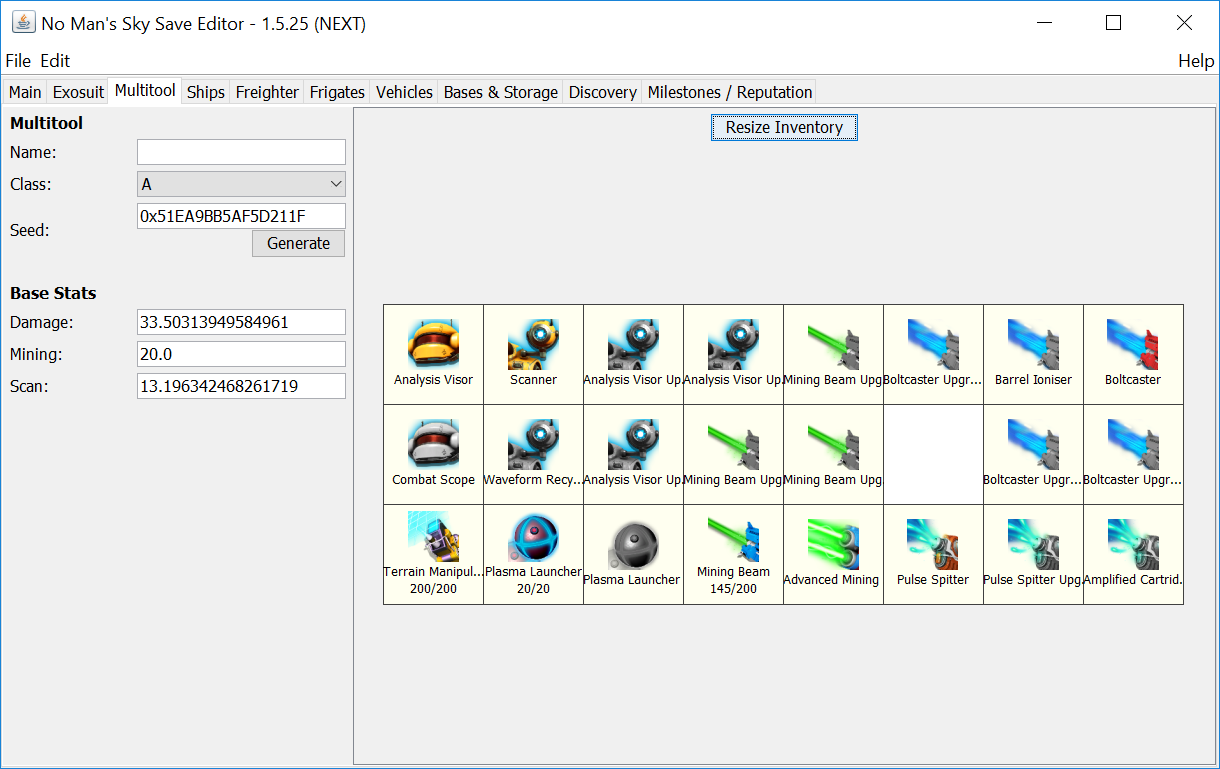The image size is (1220, 769).
Task: Click the Mining base stat field
Action: [241, 354]
